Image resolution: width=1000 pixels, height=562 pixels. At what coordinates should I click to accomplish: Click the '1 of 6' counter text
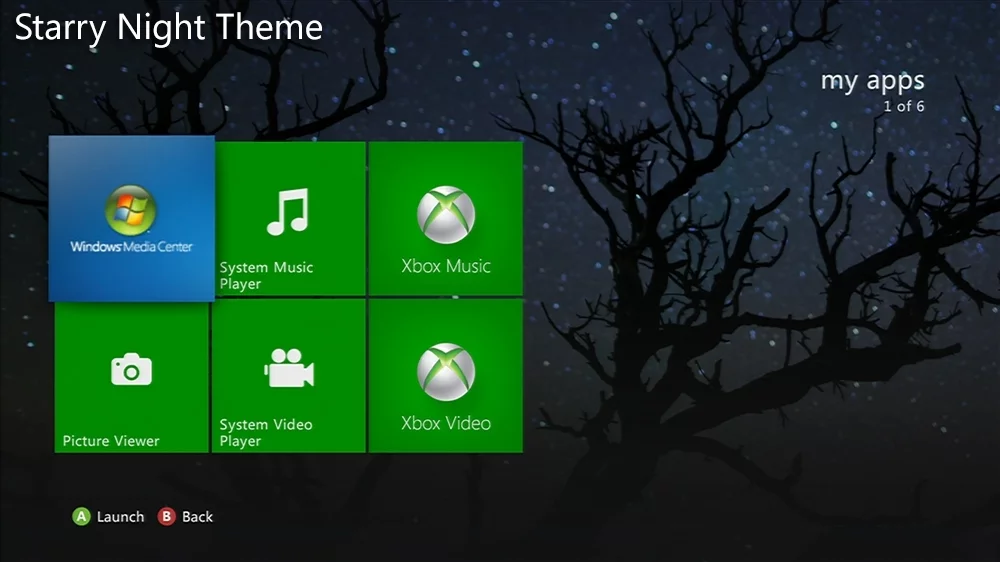click(904, 107)
